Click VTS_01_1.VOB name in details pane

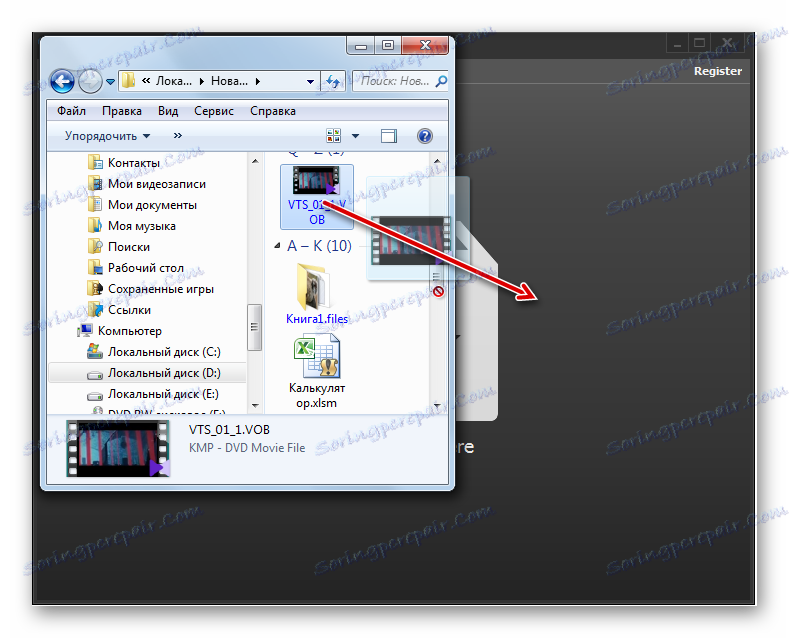coord(229,430)
